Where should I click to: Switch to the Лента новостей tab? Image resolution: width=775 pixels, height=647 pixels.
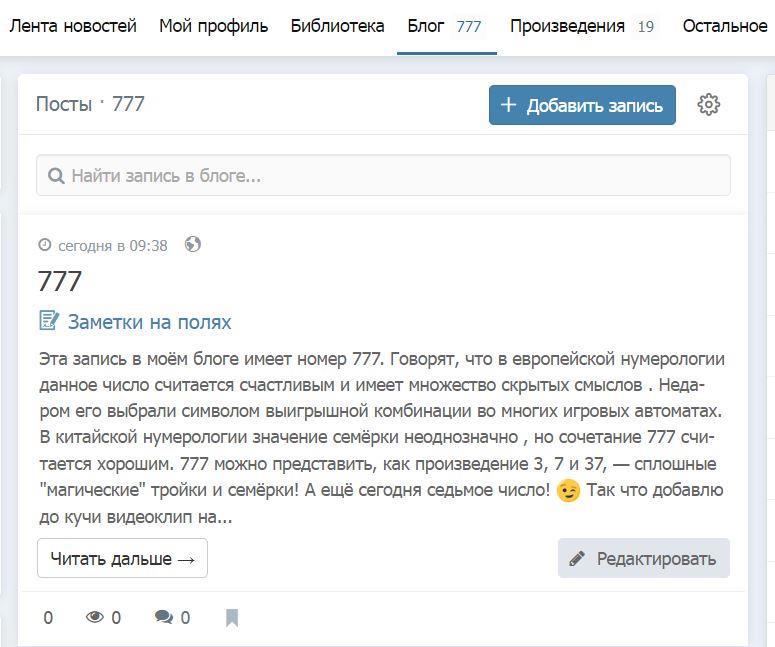[73, 26]
